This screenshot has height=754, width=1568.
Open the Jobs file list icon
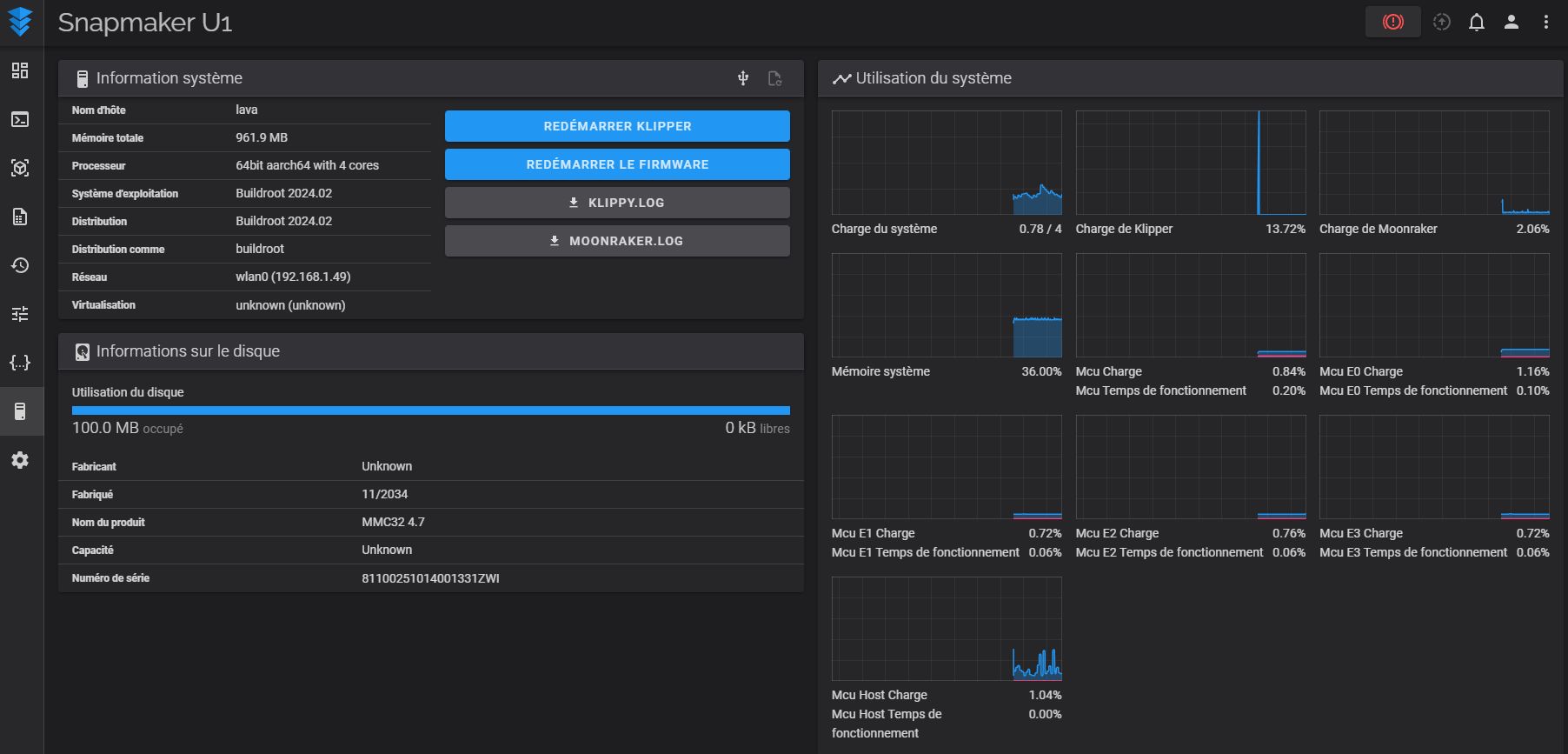20,217
